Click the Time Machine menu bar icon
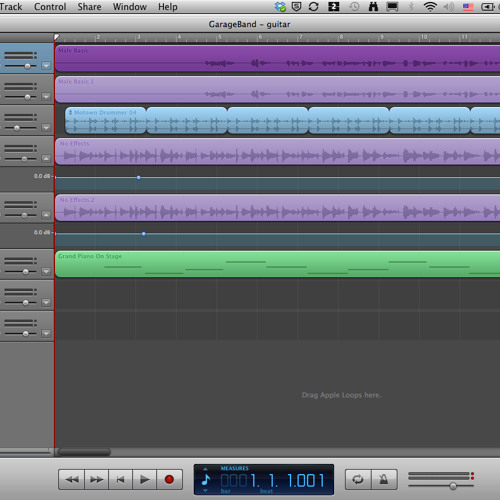Screen dimensions: 500x500 click(354, 7)
